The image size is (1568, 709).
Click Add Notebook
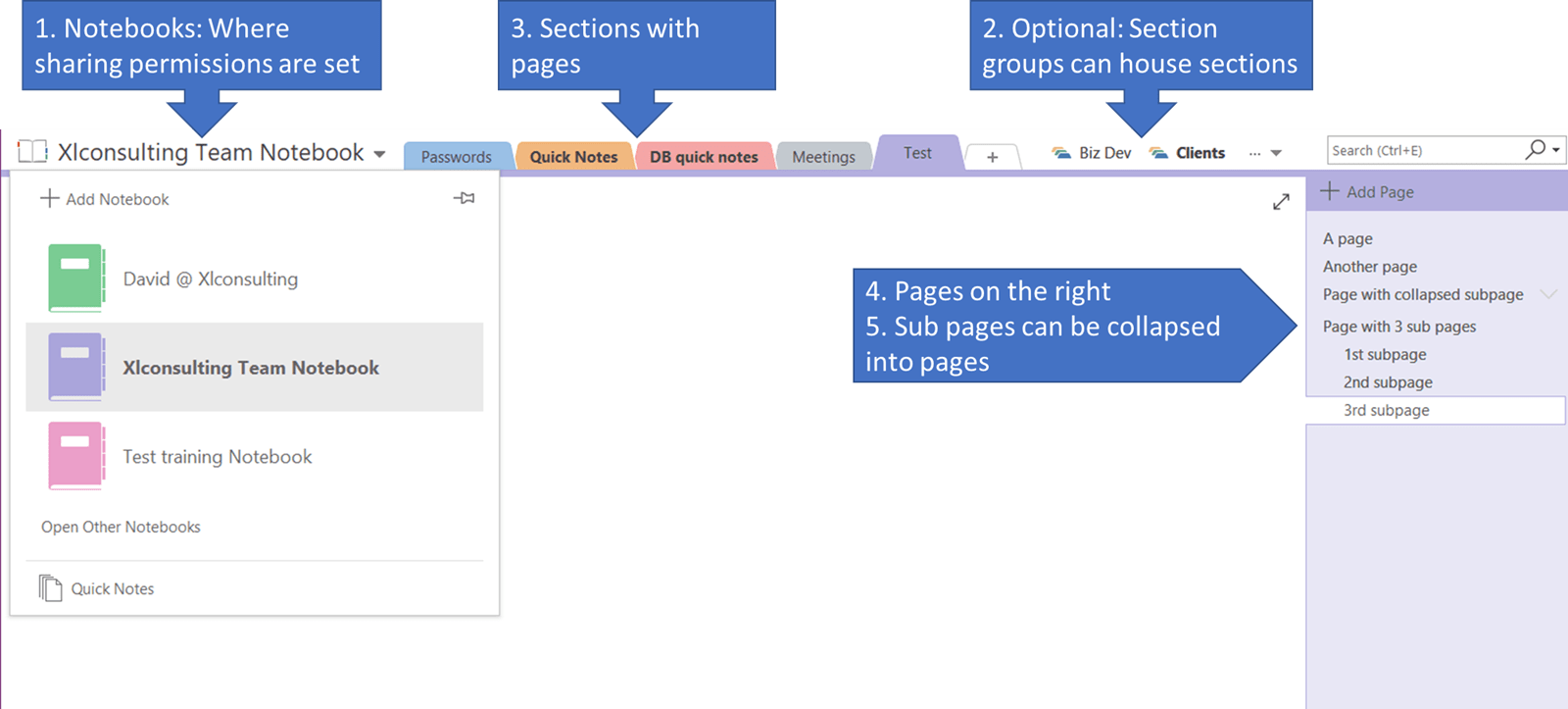pyautogui.click(x=105, y=199)
